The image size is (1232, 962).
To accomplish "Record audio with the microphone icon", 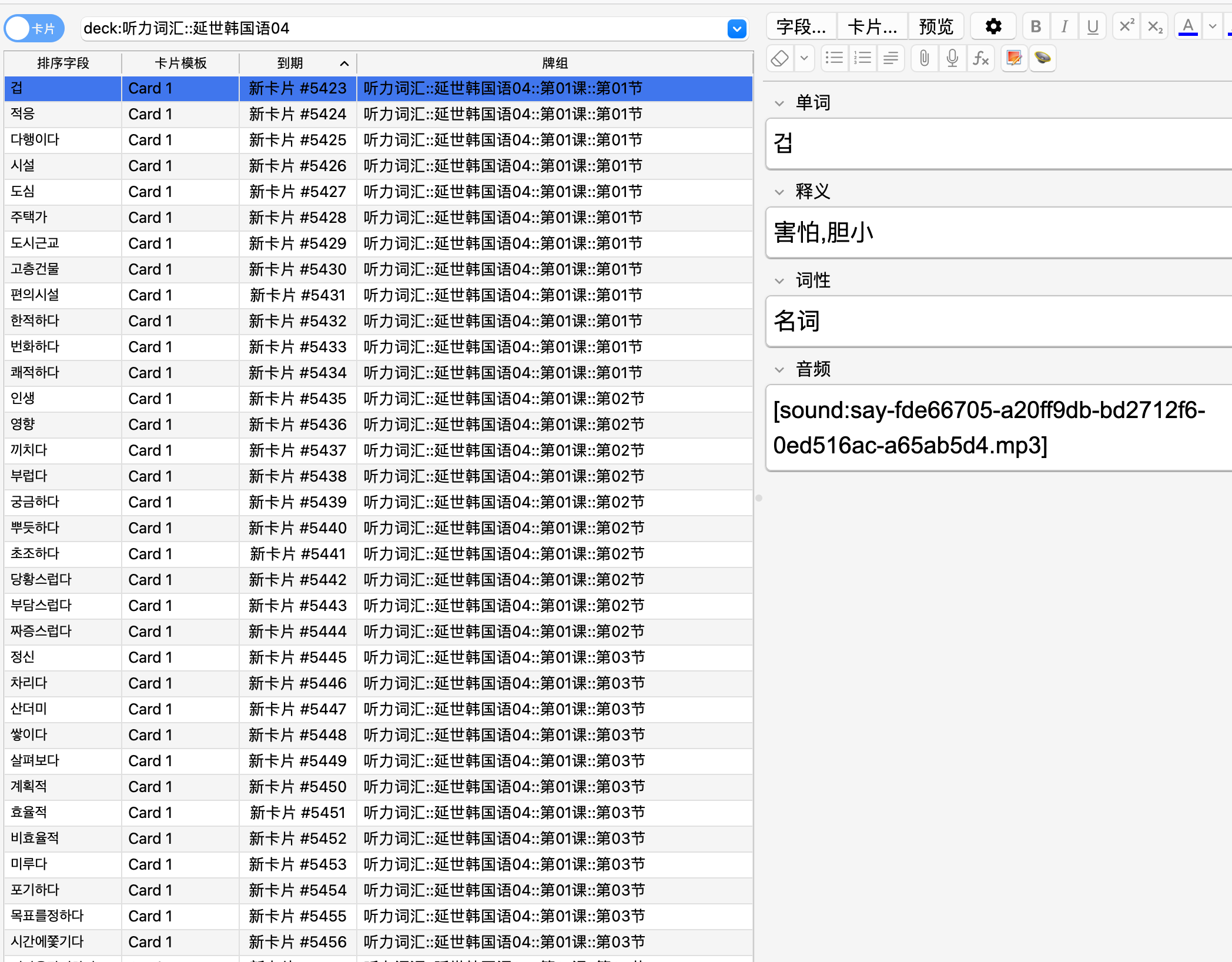I will tap(952, 58).
